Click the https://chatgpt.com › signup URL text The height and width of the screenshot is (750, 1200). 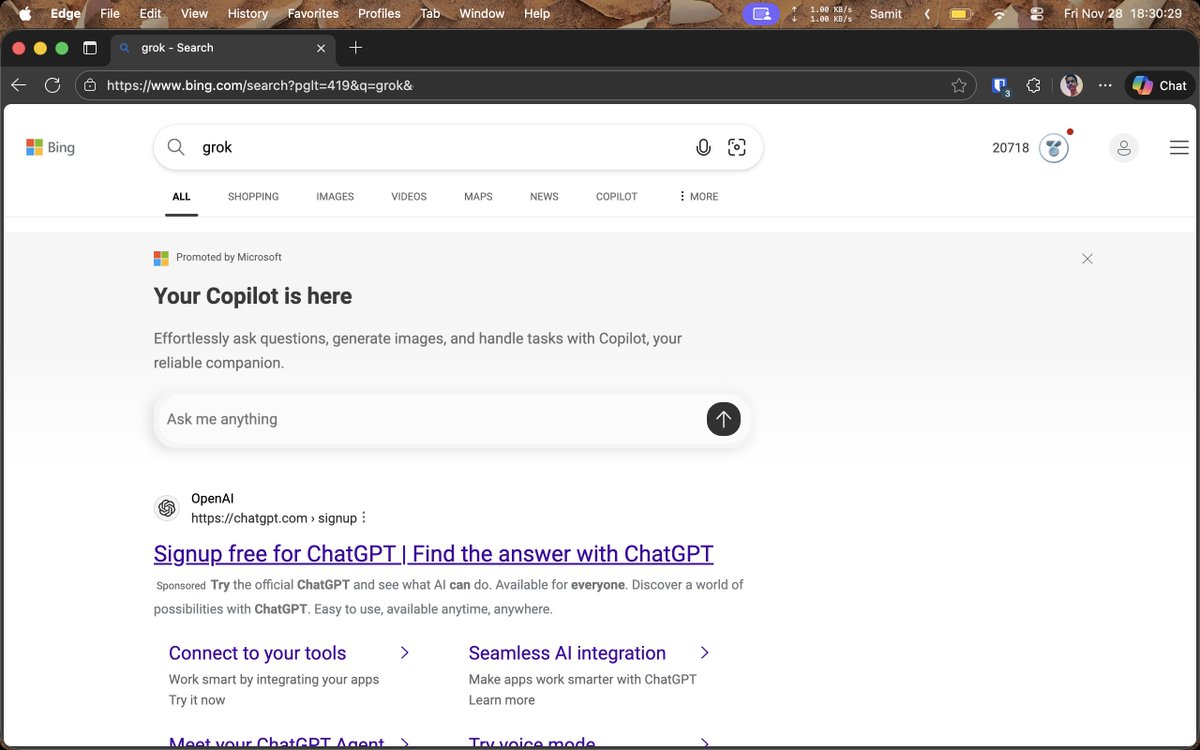point(274,518)
